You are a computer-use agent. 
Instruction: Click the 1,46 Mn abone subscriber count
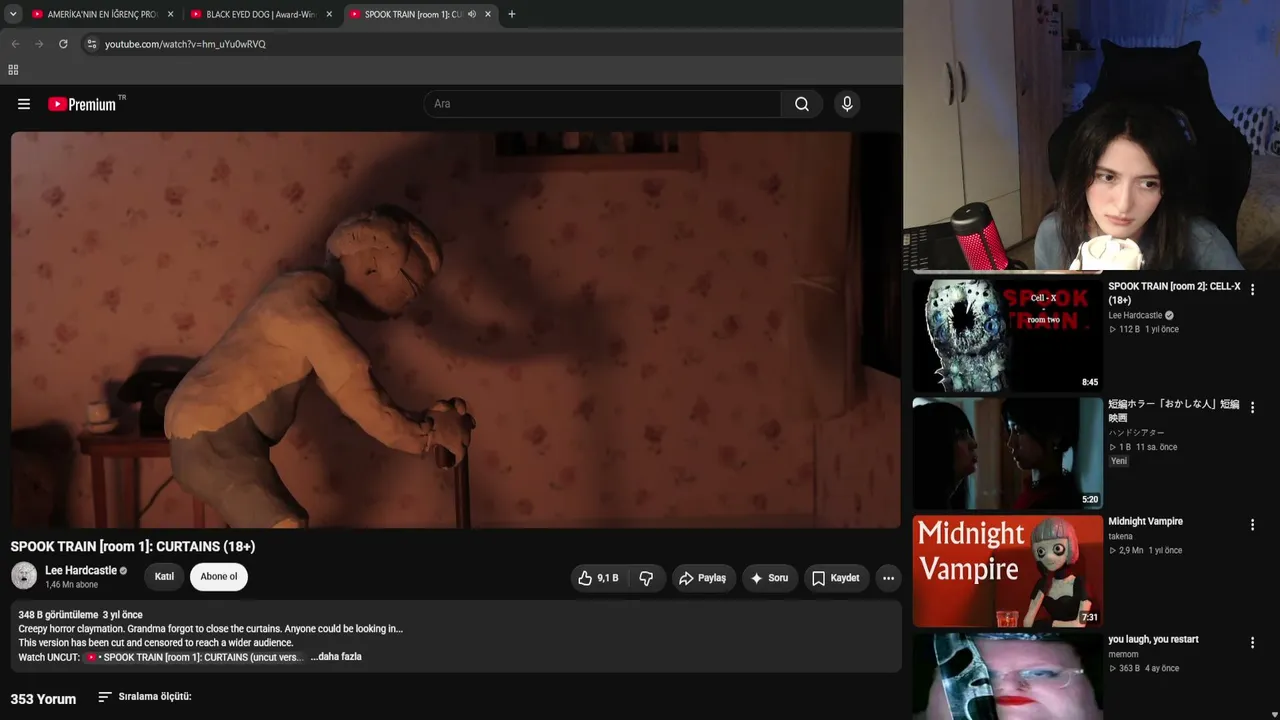pos(71,585)
